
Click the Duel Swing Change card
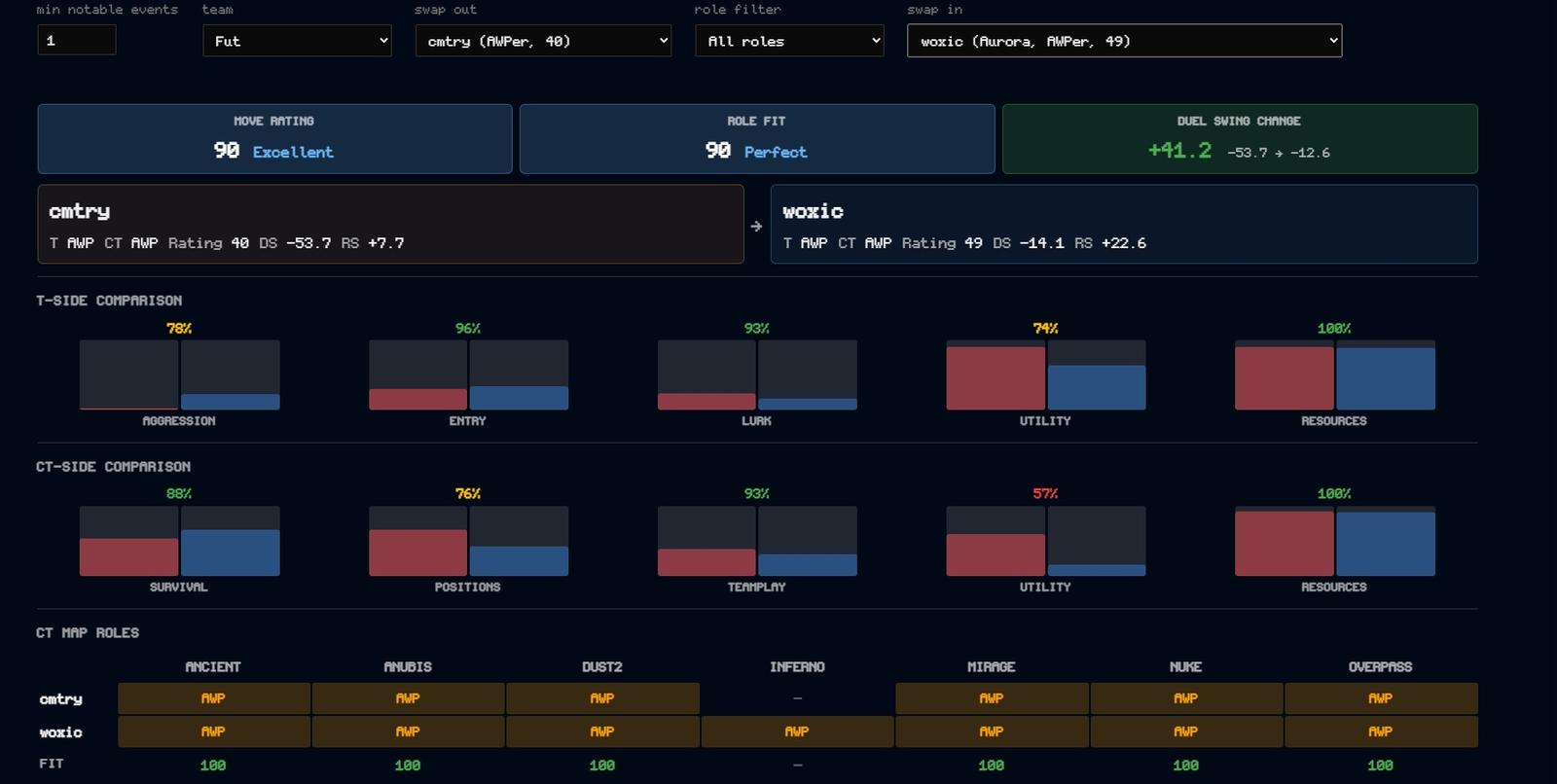(1240, 139)
